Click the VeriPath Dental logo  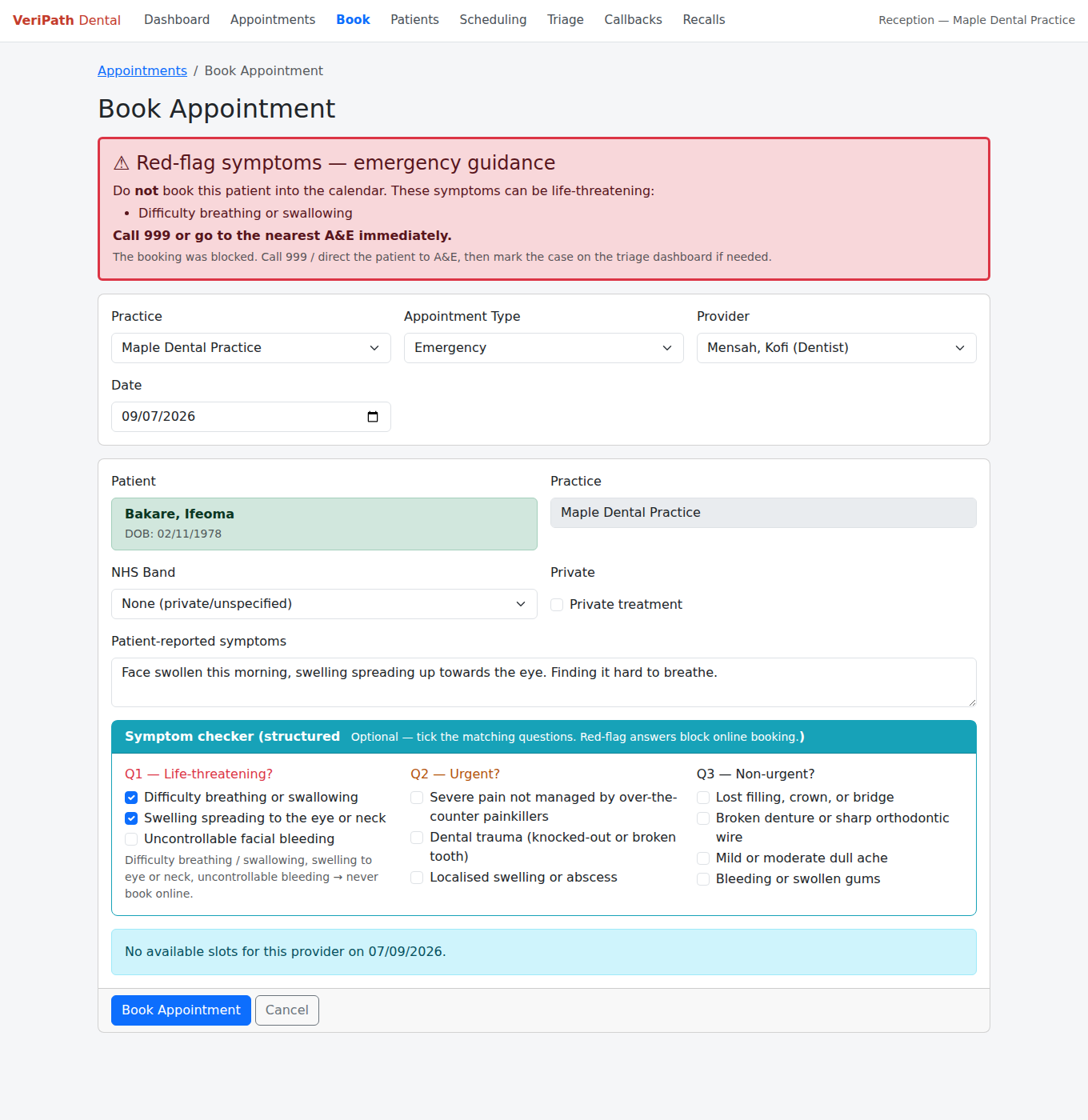(x=66, y=20)
